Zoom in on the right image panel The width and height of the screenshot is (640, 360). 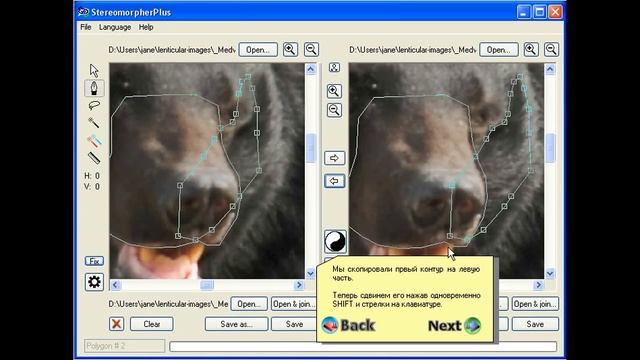[531, 50]
